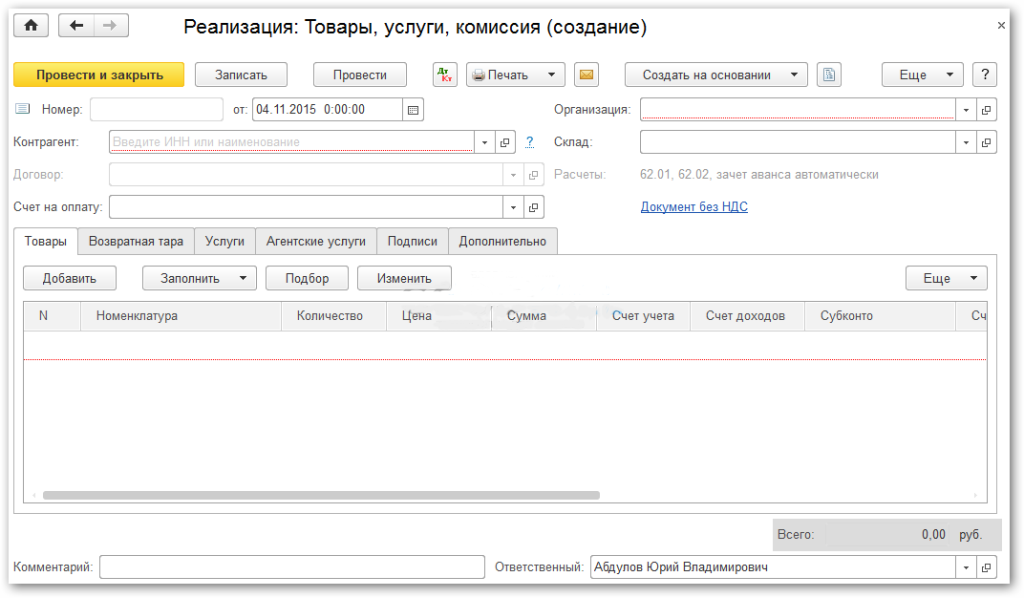Switch to the Услуги tab
This screenshot has width=1024, height=598.
click(224, 241)
